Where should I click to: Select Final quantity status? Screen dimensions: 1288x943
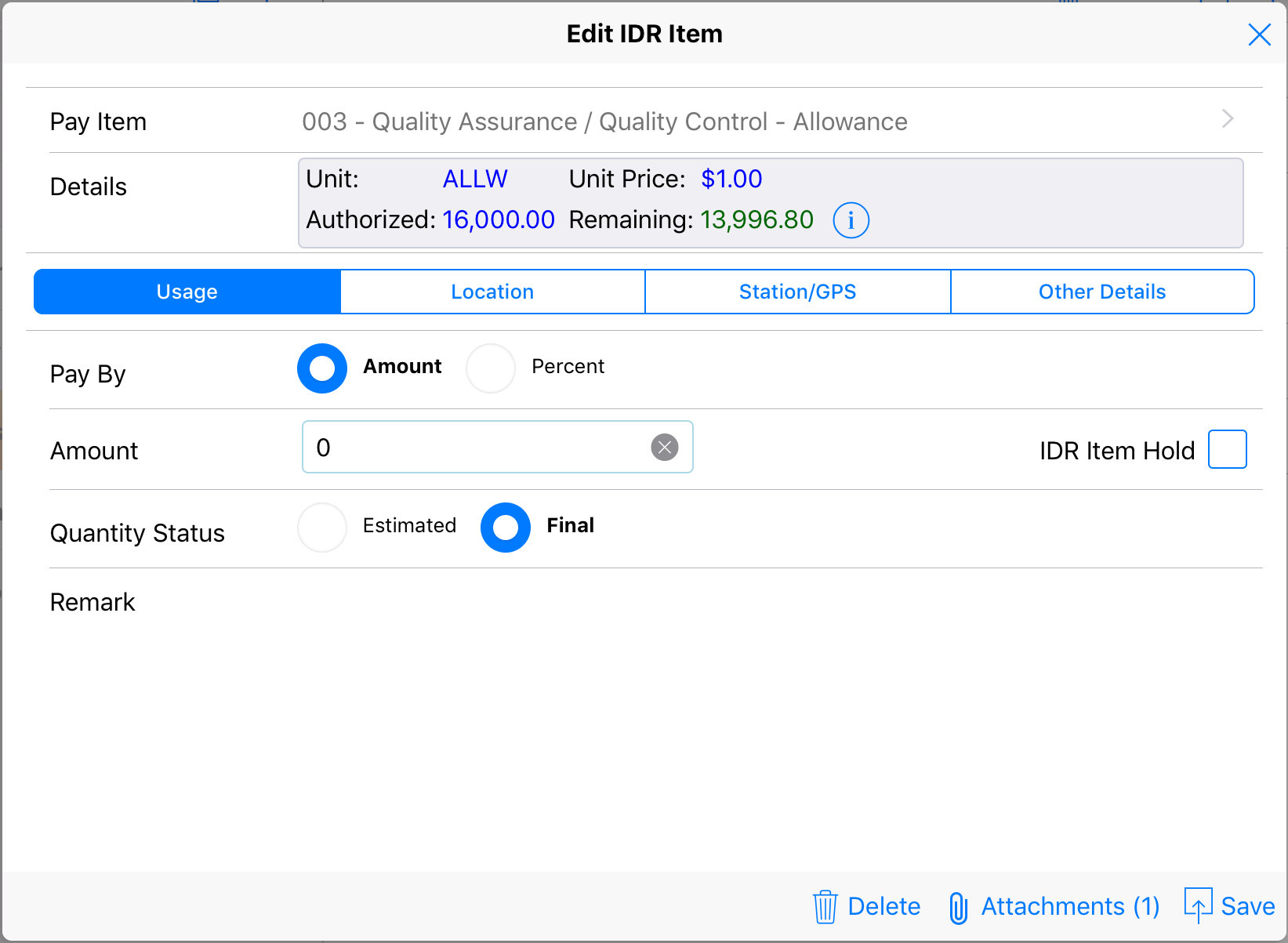point(506,528)
